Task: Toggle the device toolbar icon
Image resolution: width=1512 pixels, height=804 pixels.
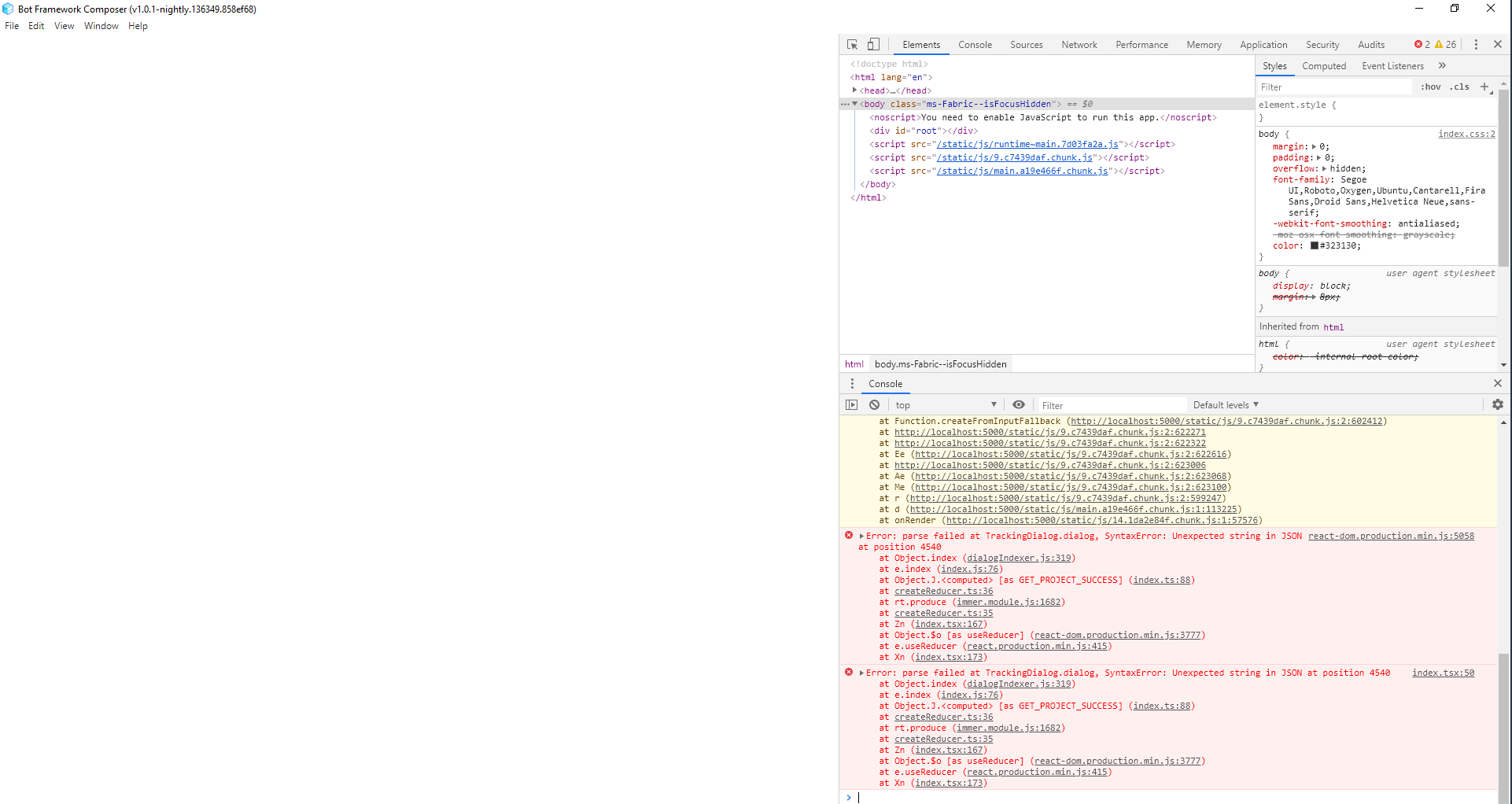Action: tap(873, 44)
